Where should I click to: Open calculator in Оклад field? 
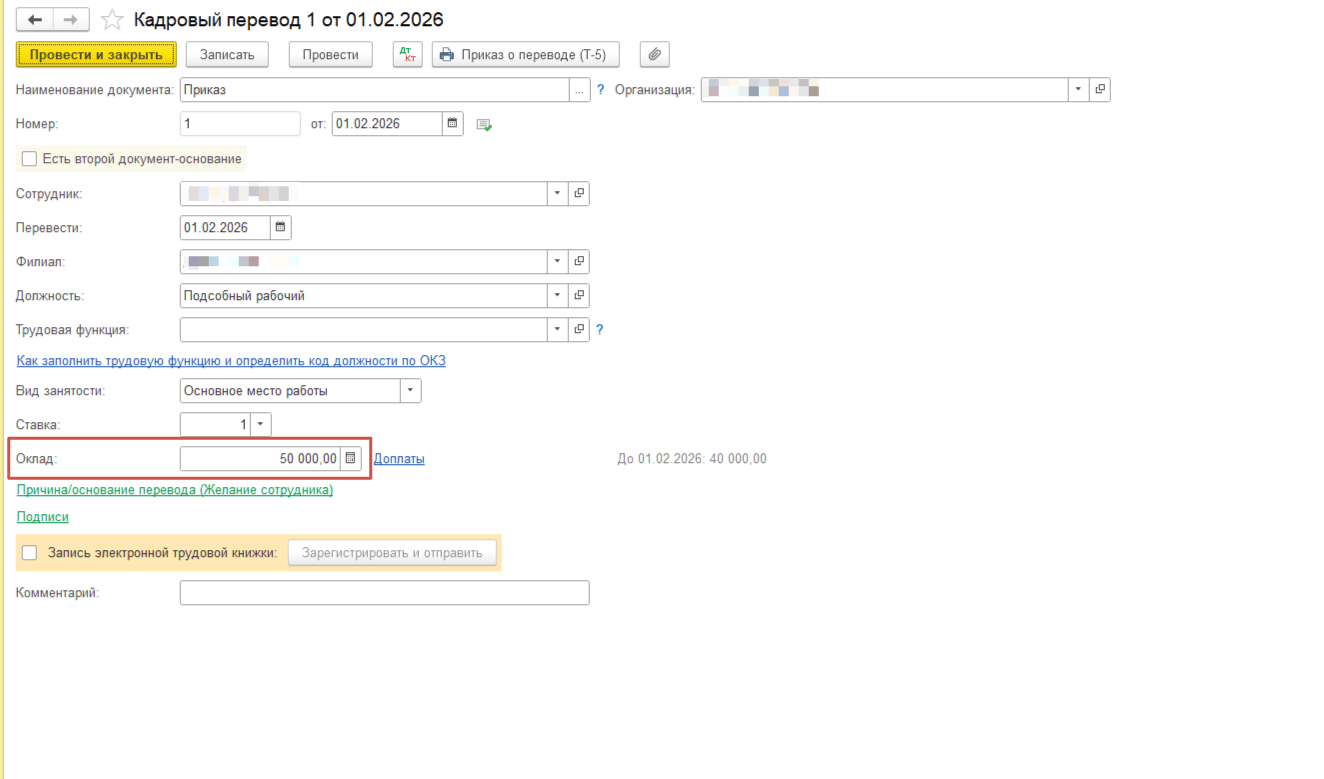[350, 458]
